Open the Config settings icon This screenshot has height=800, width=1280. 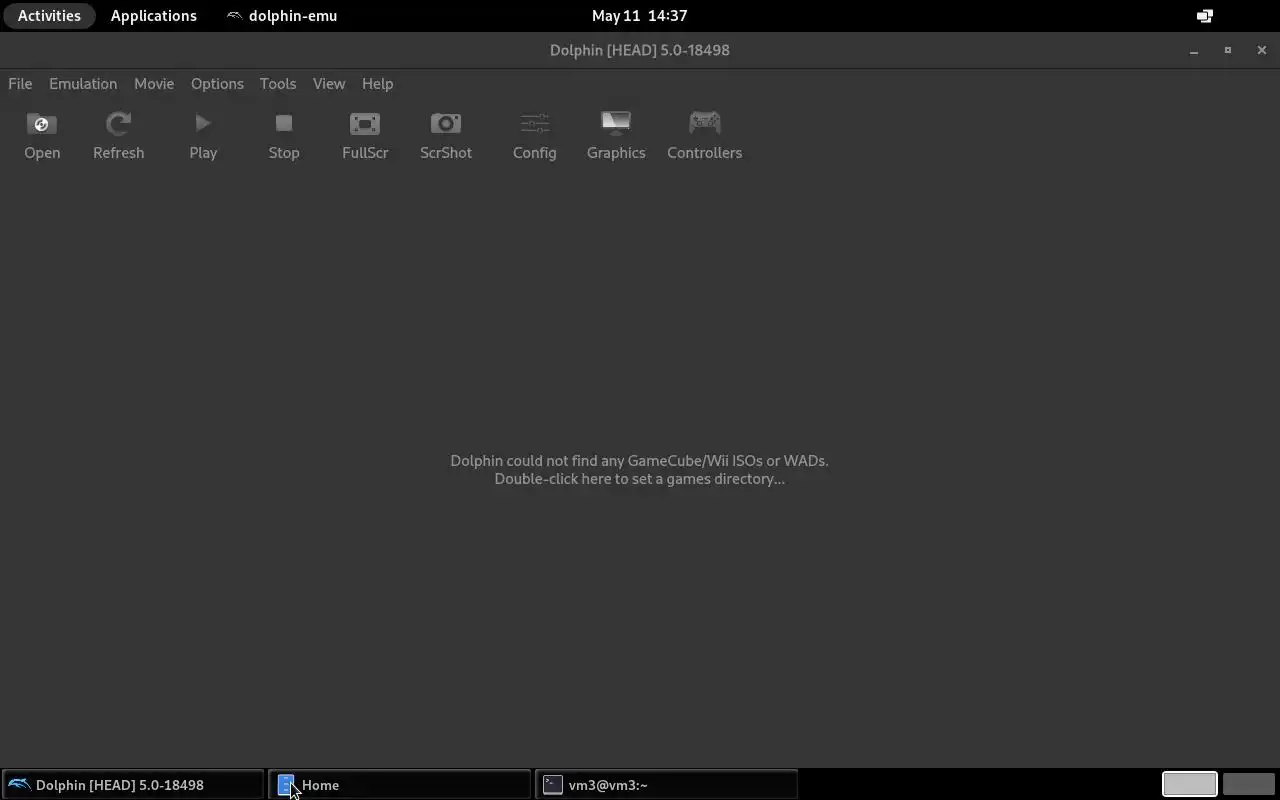(x=535, y=124)
